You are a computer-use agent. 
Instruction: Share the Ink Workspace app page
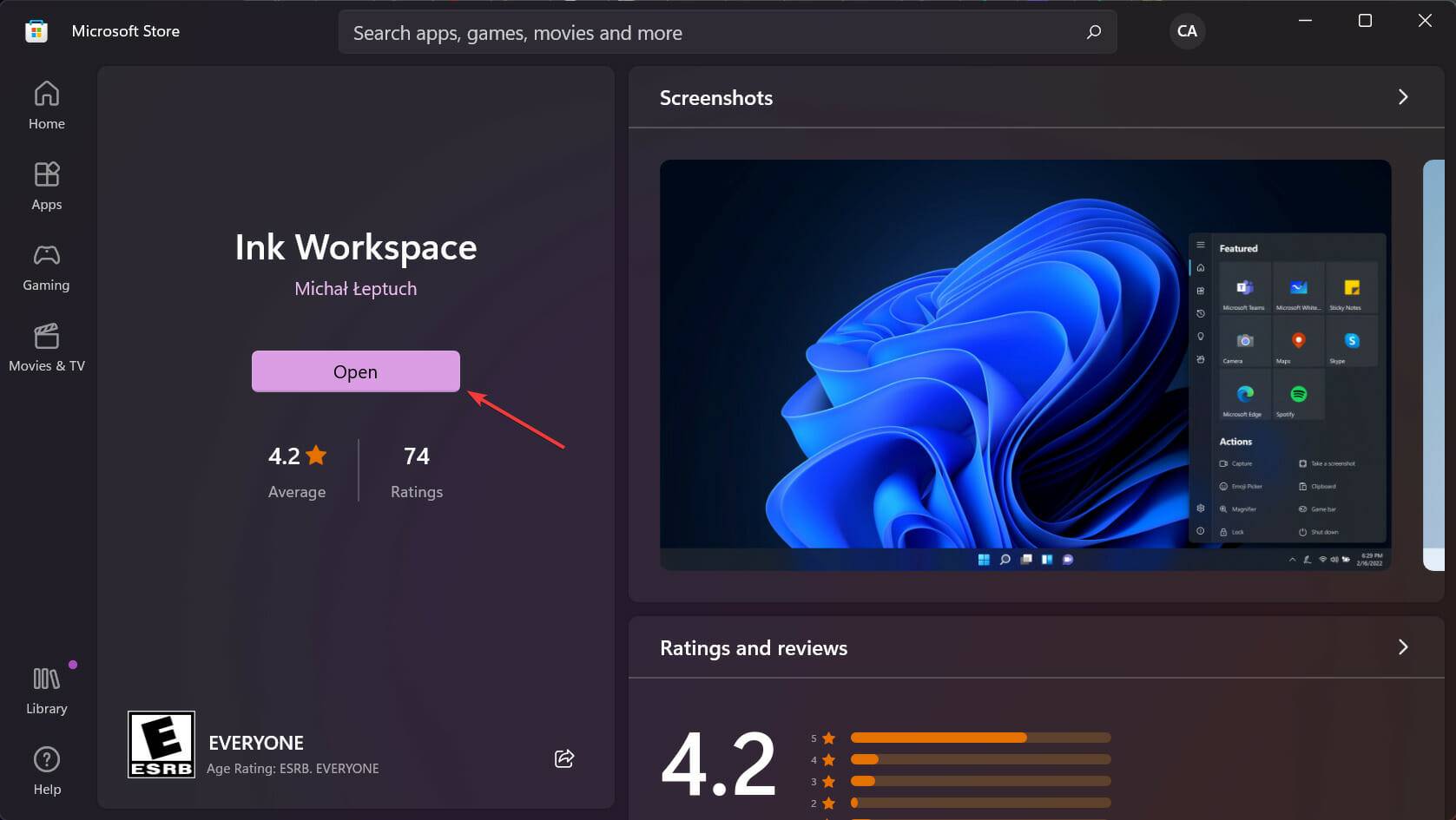click(x=564, y=758)
